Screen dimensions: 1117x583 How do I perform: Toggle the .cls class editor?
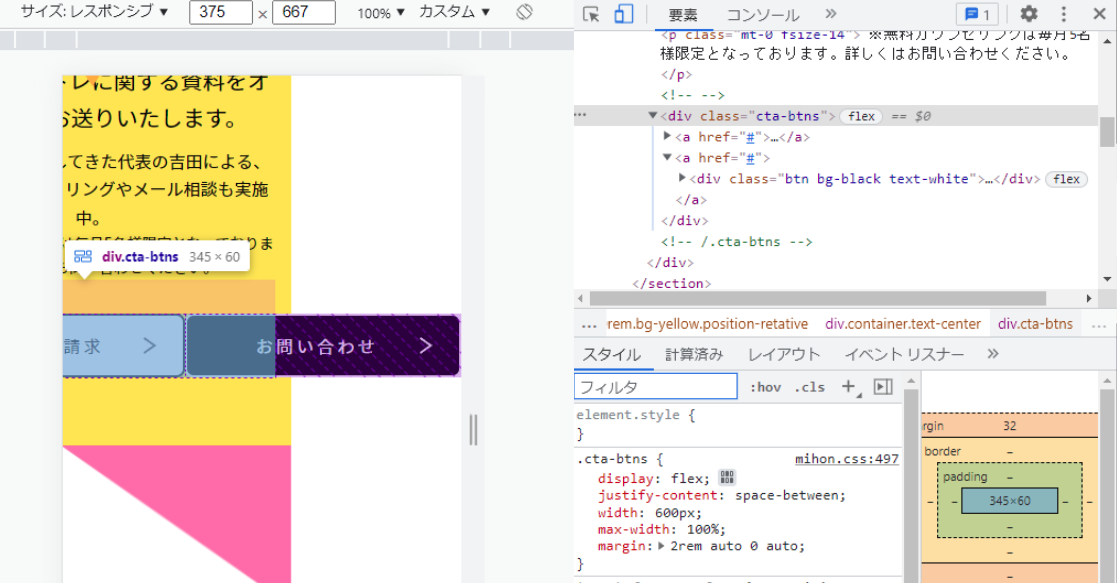pyautogui.click(x=810, y=387)
